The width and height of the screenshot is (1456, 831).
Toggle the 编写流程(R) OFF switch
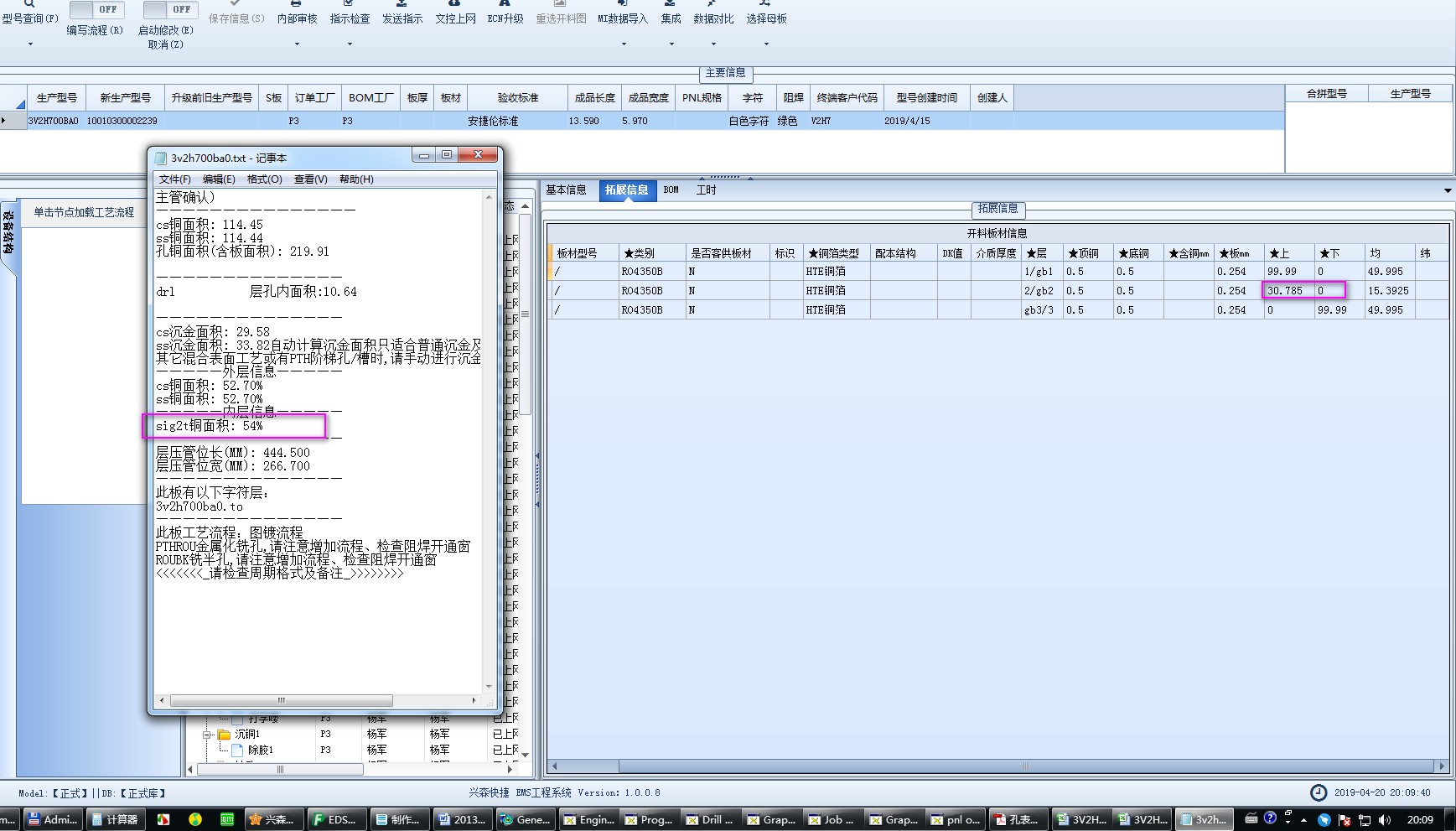[x=96, y=9]
